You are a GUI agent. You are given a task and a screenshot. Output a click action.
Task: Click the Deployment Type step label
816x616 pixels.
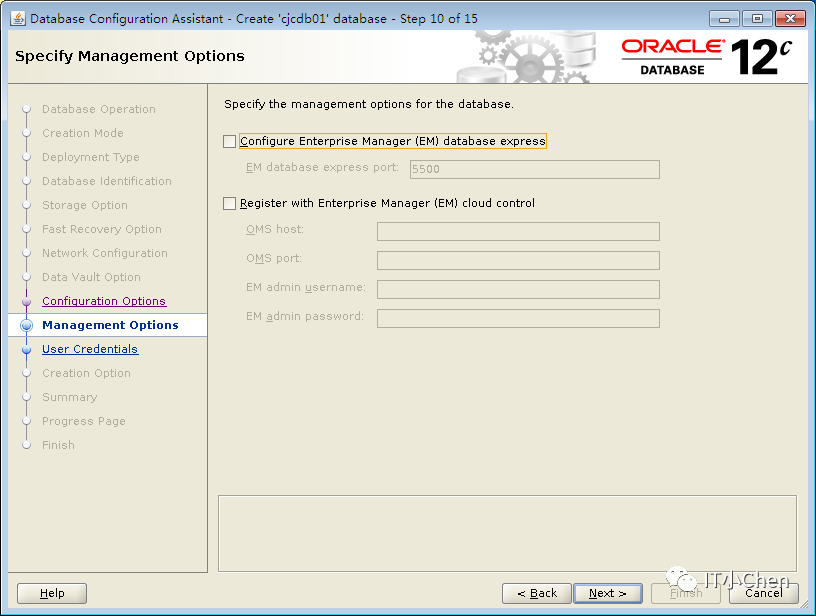coord(91,157)
